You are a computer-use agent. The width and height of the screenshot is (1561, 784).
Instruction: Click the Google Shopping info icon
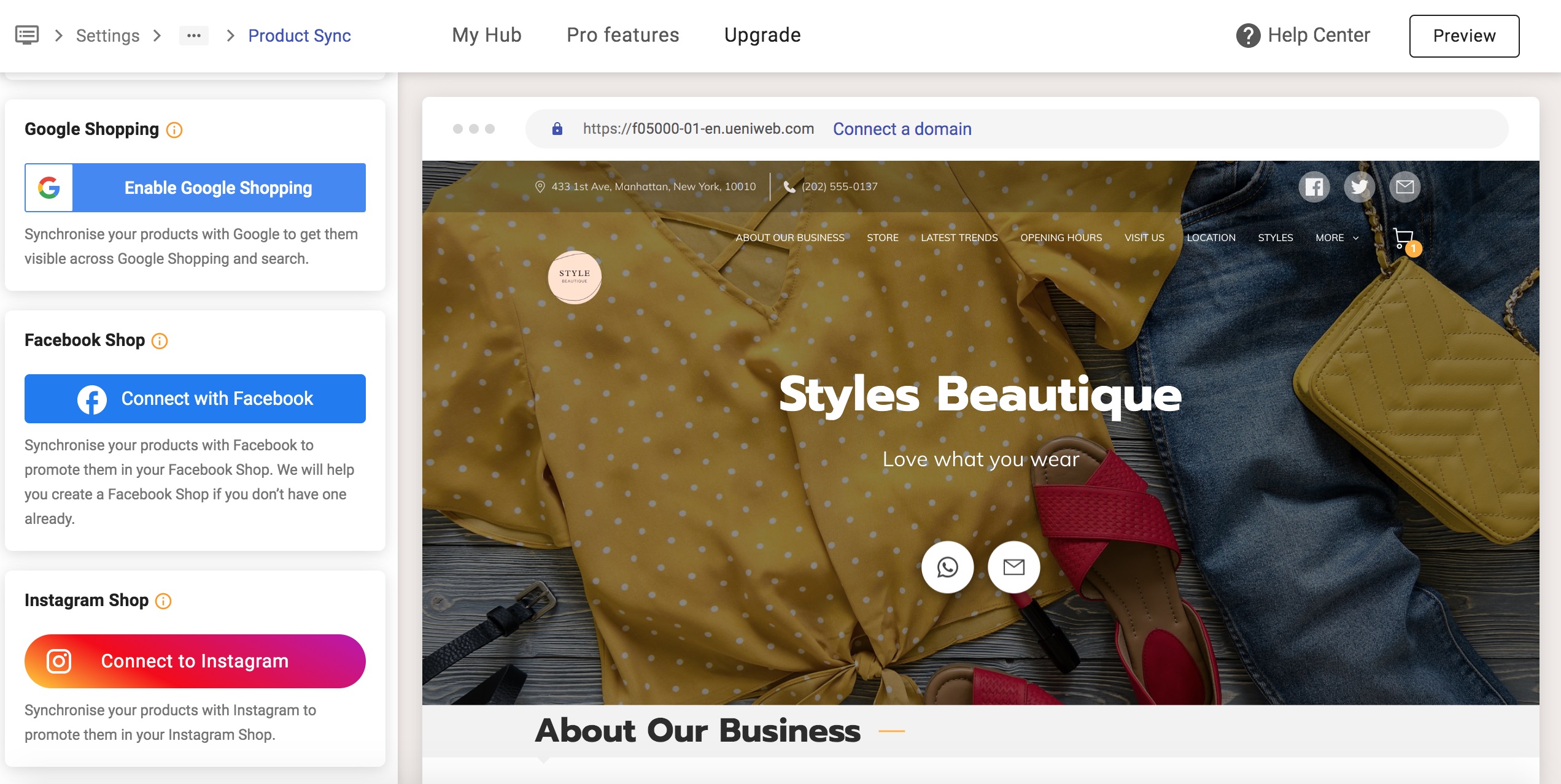coord(174,129)
